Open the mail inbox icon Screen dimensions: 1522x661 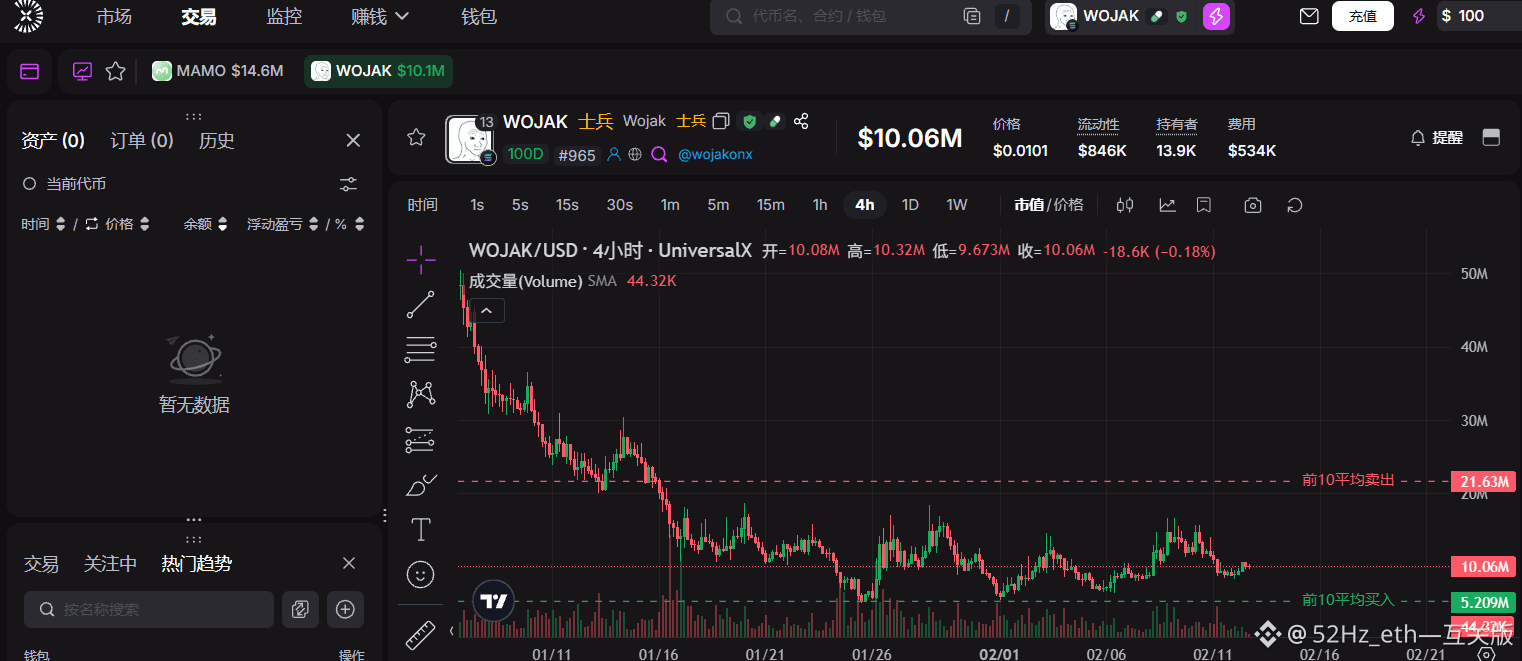click(1308, 16)
